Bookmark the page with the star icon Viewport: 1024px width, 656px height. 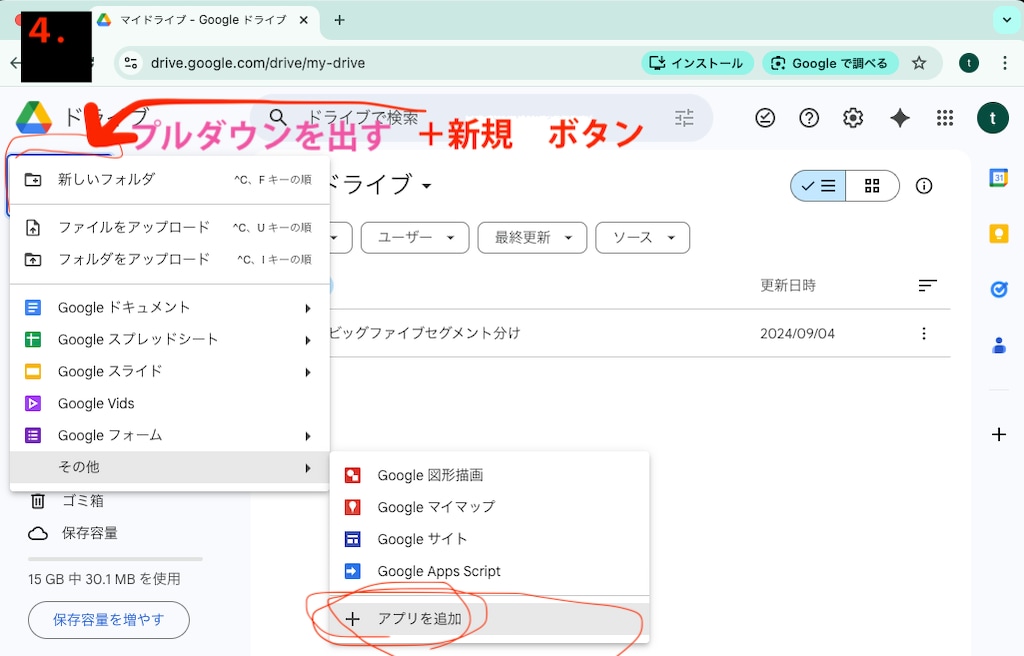click(x=919, y=62)
